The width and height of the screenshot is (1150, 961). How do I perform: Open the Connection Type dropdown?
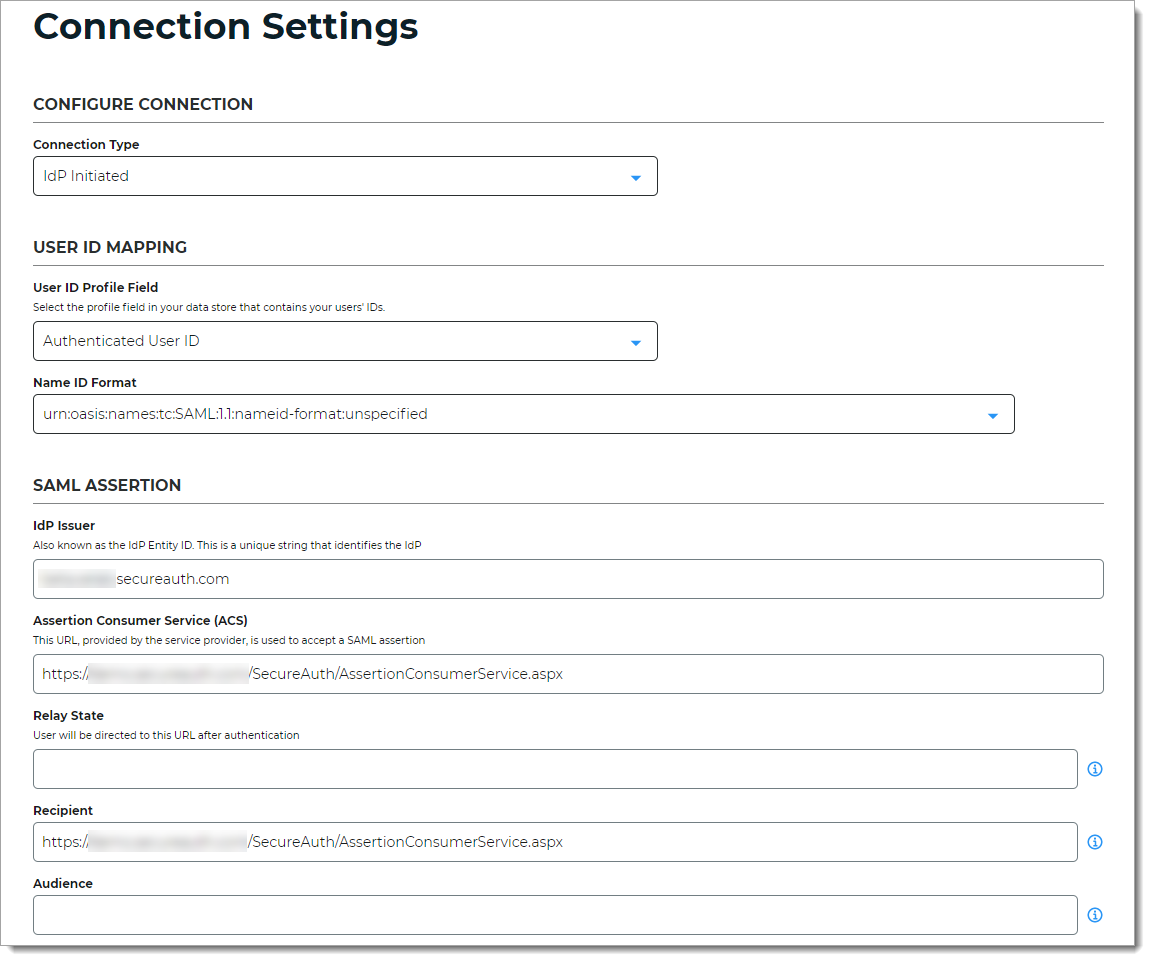coord(345,176)
